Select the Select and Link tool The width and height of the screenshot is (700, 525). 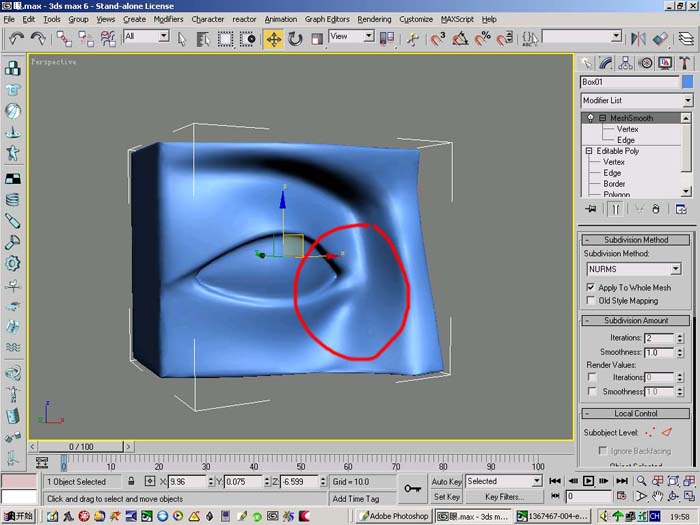pos(63,39)
